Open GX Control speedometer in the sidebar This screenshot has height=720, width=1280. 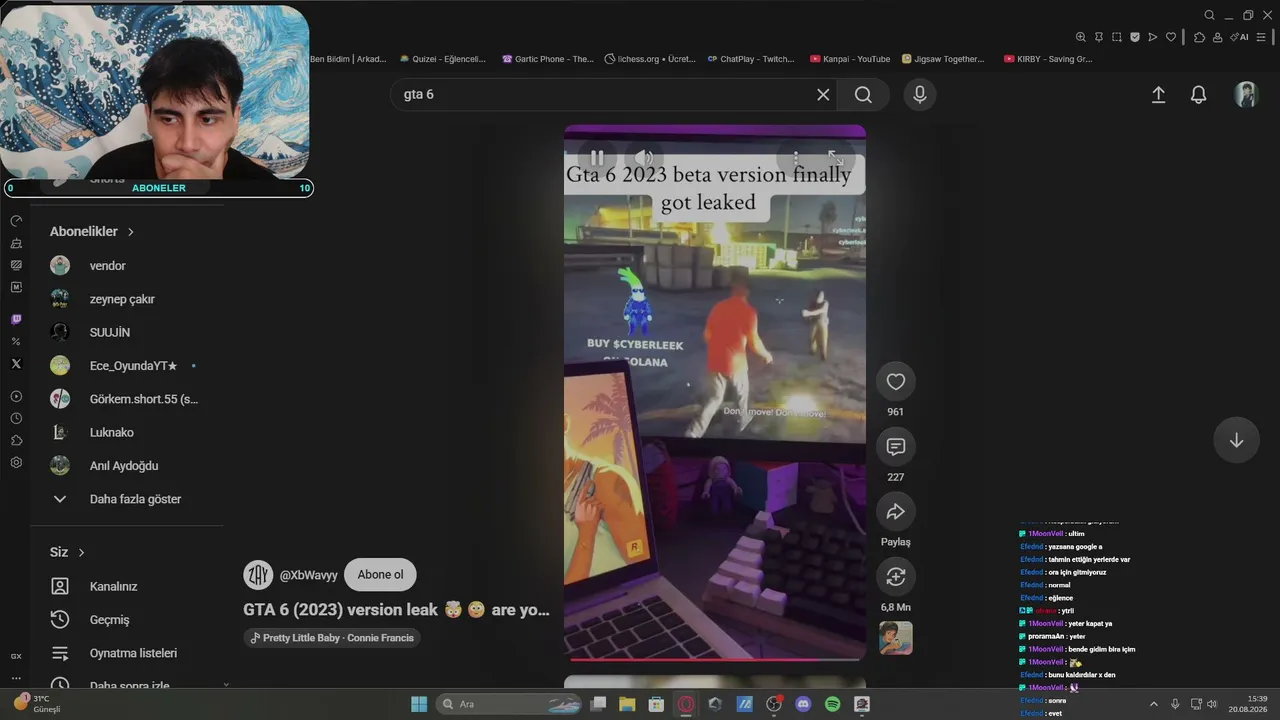point(16,220)
